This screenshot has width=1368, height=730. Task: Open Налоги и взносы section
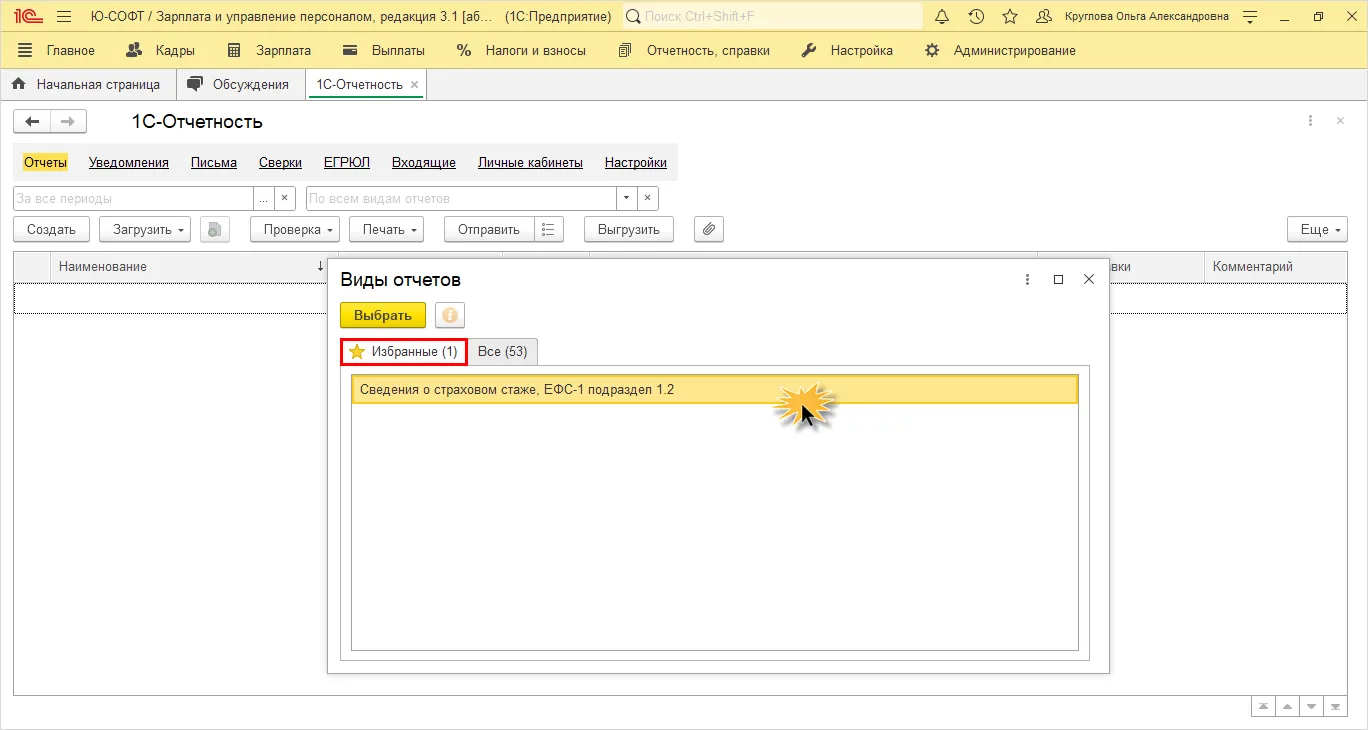521,50
